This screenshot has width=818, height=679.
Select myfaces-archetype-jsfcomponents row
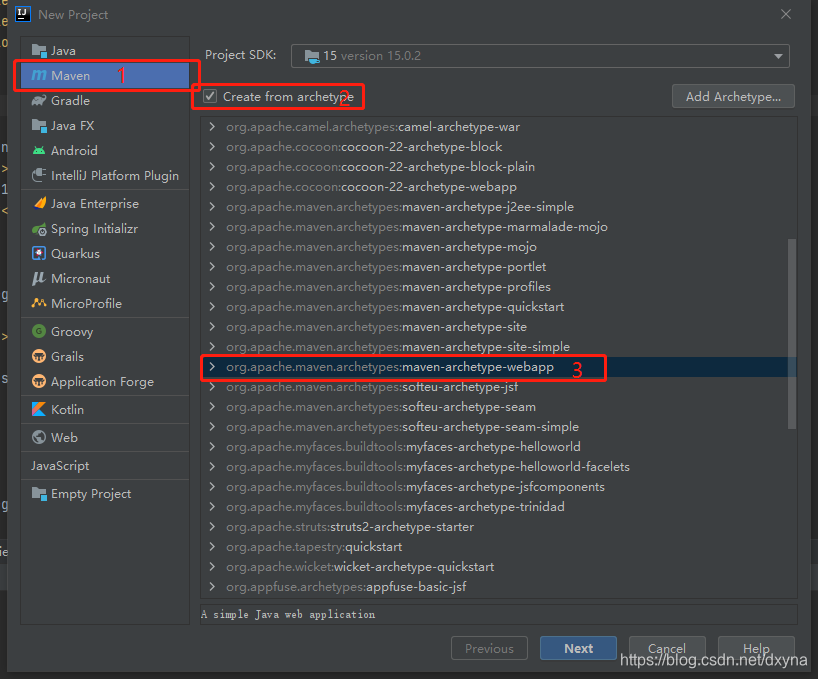click(498, 487)
